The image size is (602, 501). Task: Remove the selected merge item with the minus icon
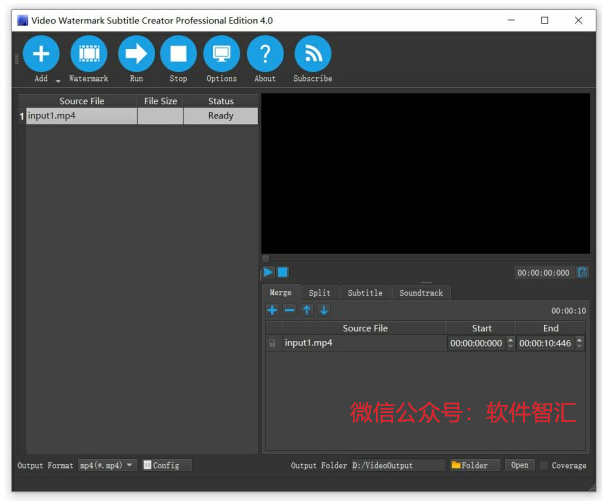tap(289, 310)
